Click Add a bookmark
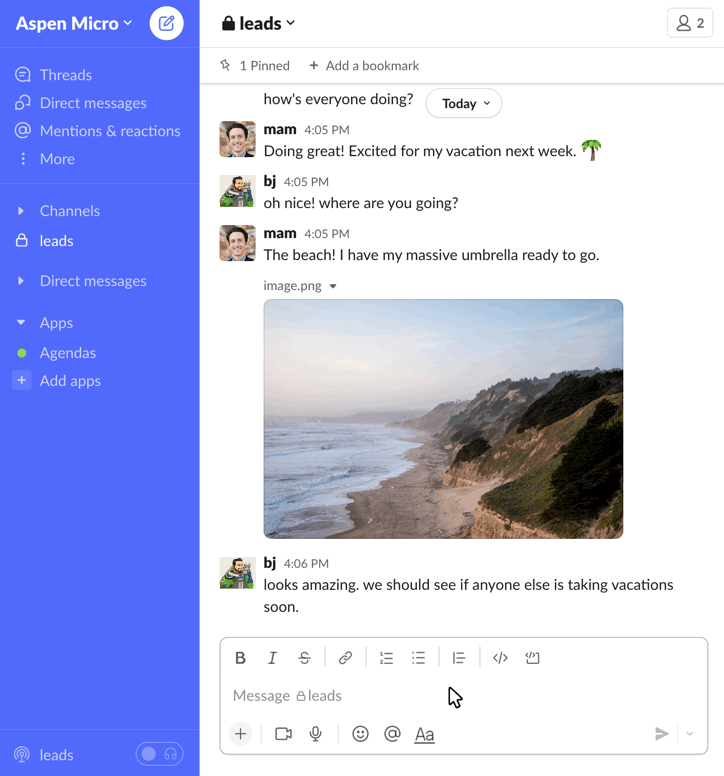 pyautogui.click(x=364, y=65)
